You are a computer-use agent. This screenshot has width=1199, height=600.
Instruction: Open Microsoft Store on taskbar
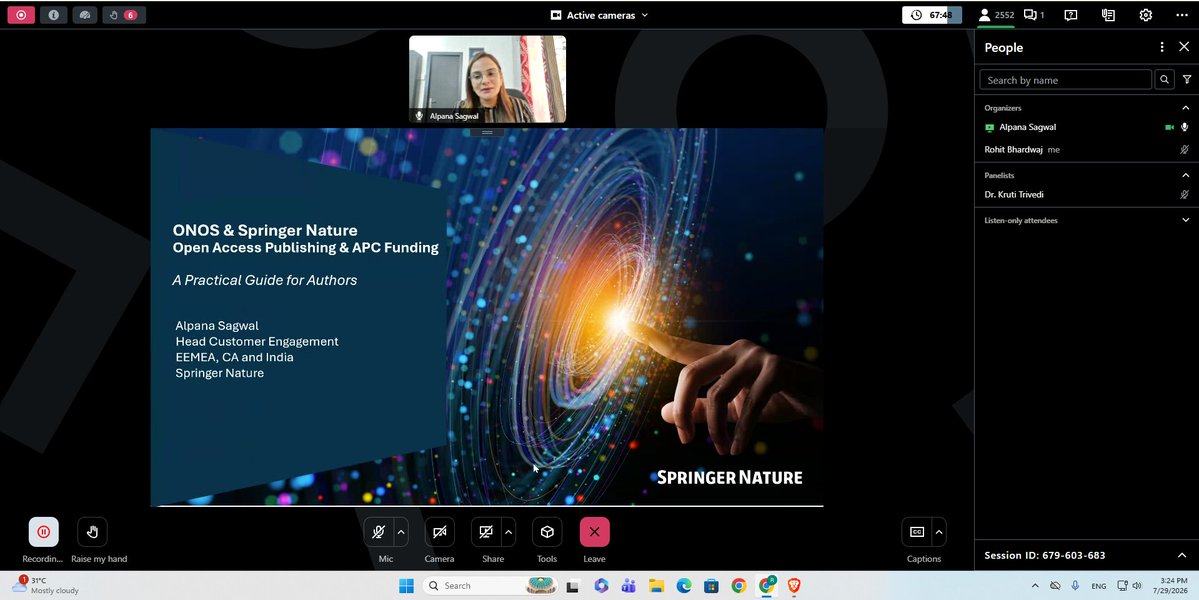pos(711,586)
